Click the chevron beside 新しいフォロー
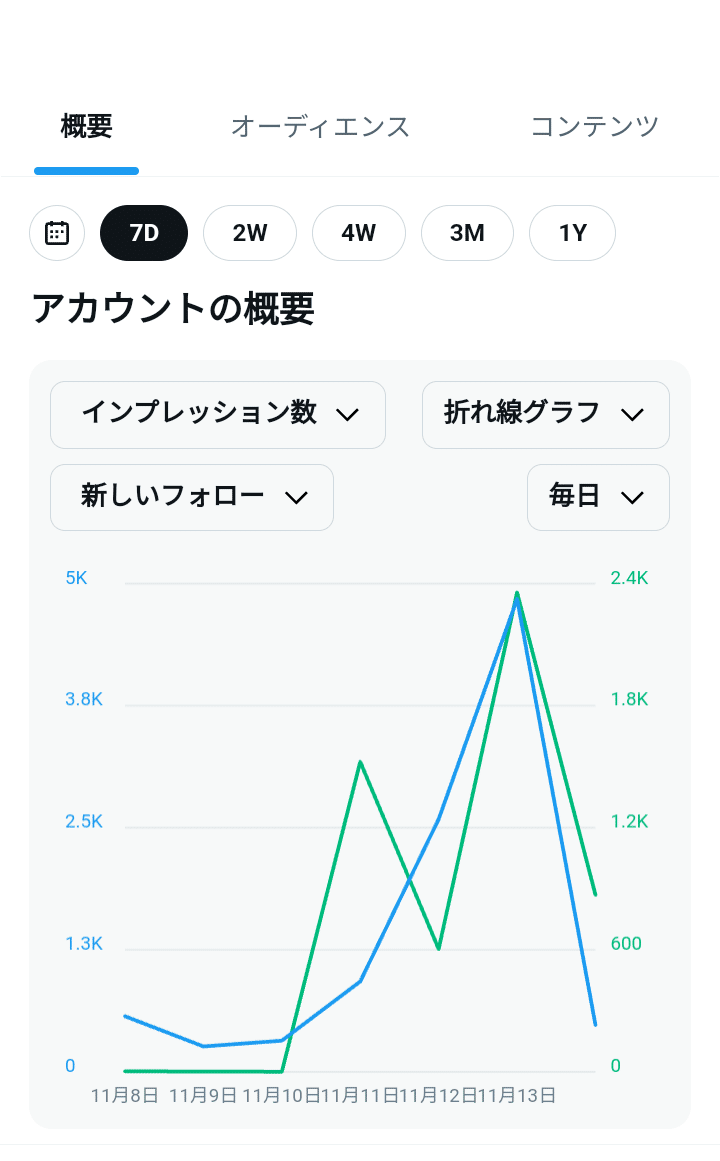This screenshot has width=720, height=1161. click(296, 498)
